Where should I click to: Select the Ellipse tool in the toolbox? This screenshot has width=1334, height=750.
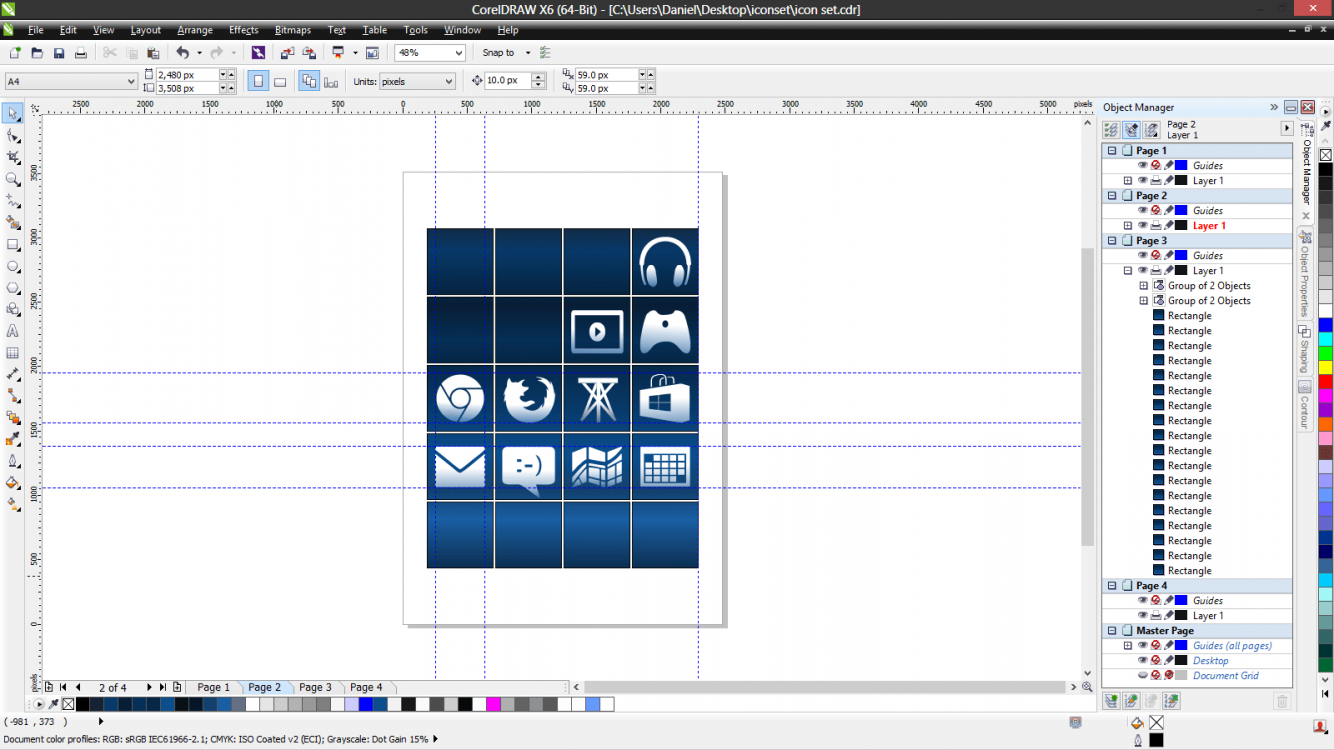12,266
